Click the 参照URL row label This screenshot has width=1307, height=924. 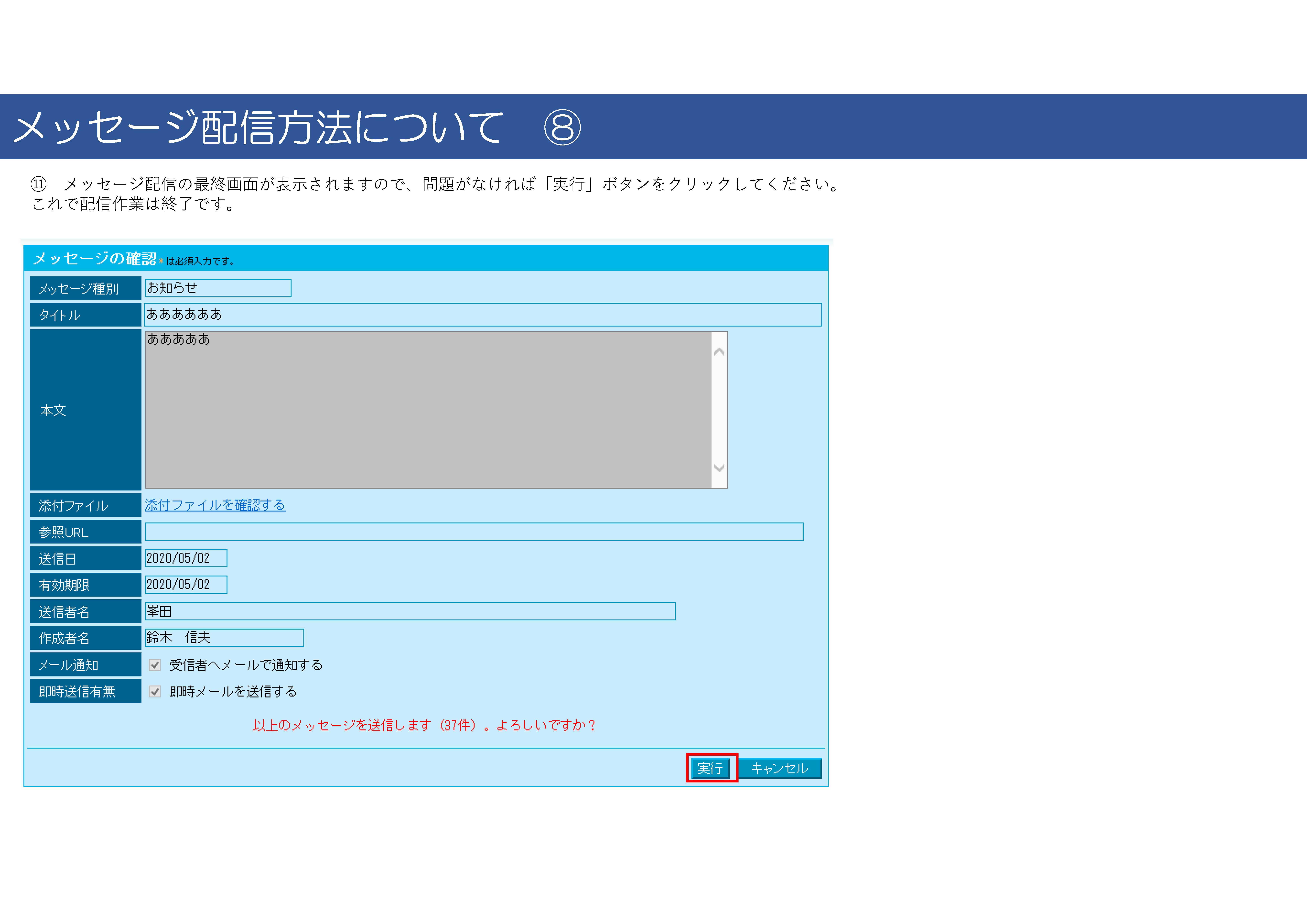pos(85,532)
